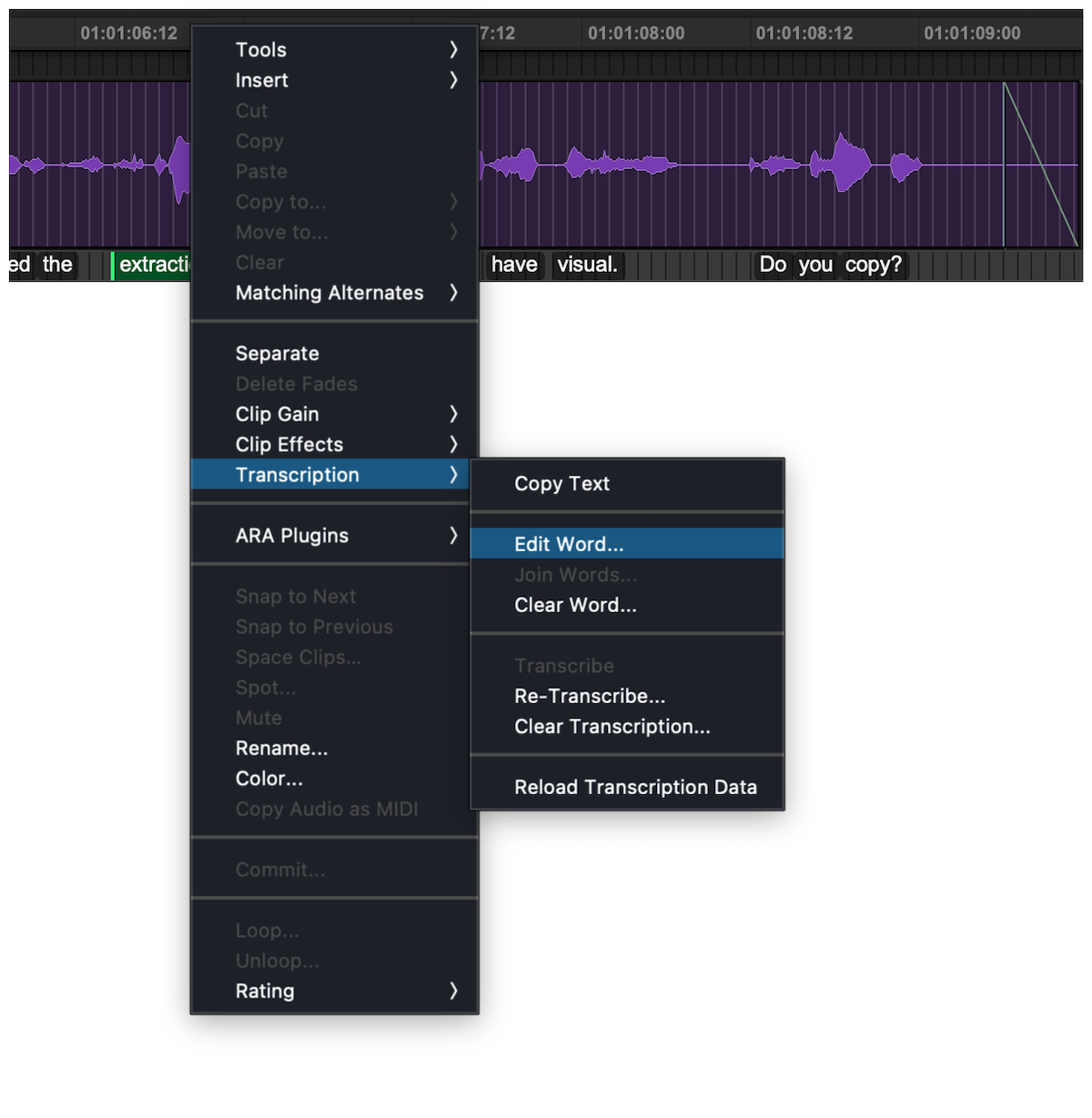This screenshot has height=1118, width=1092.
Task: Open the Tools submenu
Action: click(261, 50)
